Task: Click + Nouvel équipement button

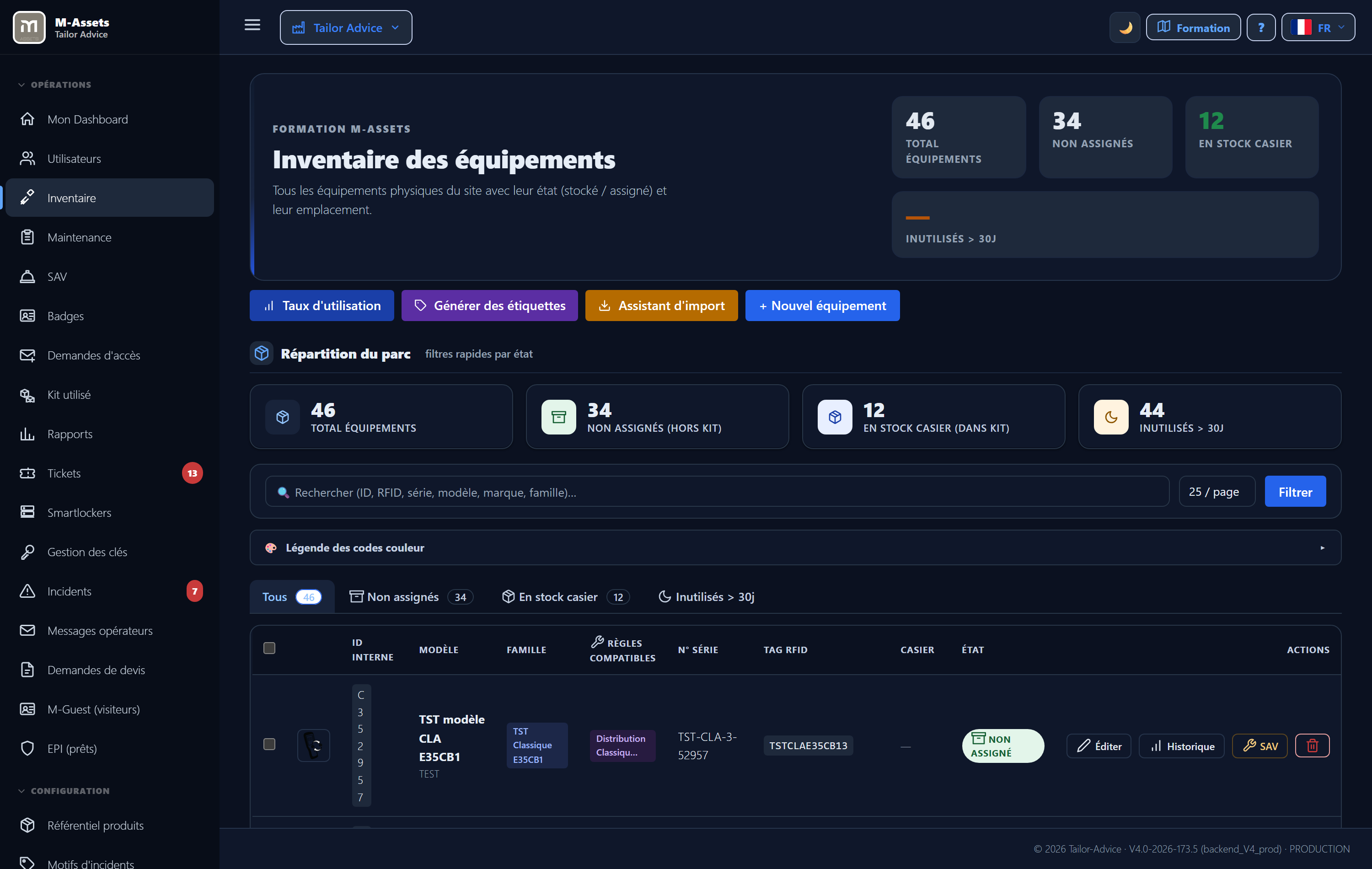Action: (822, 306)
